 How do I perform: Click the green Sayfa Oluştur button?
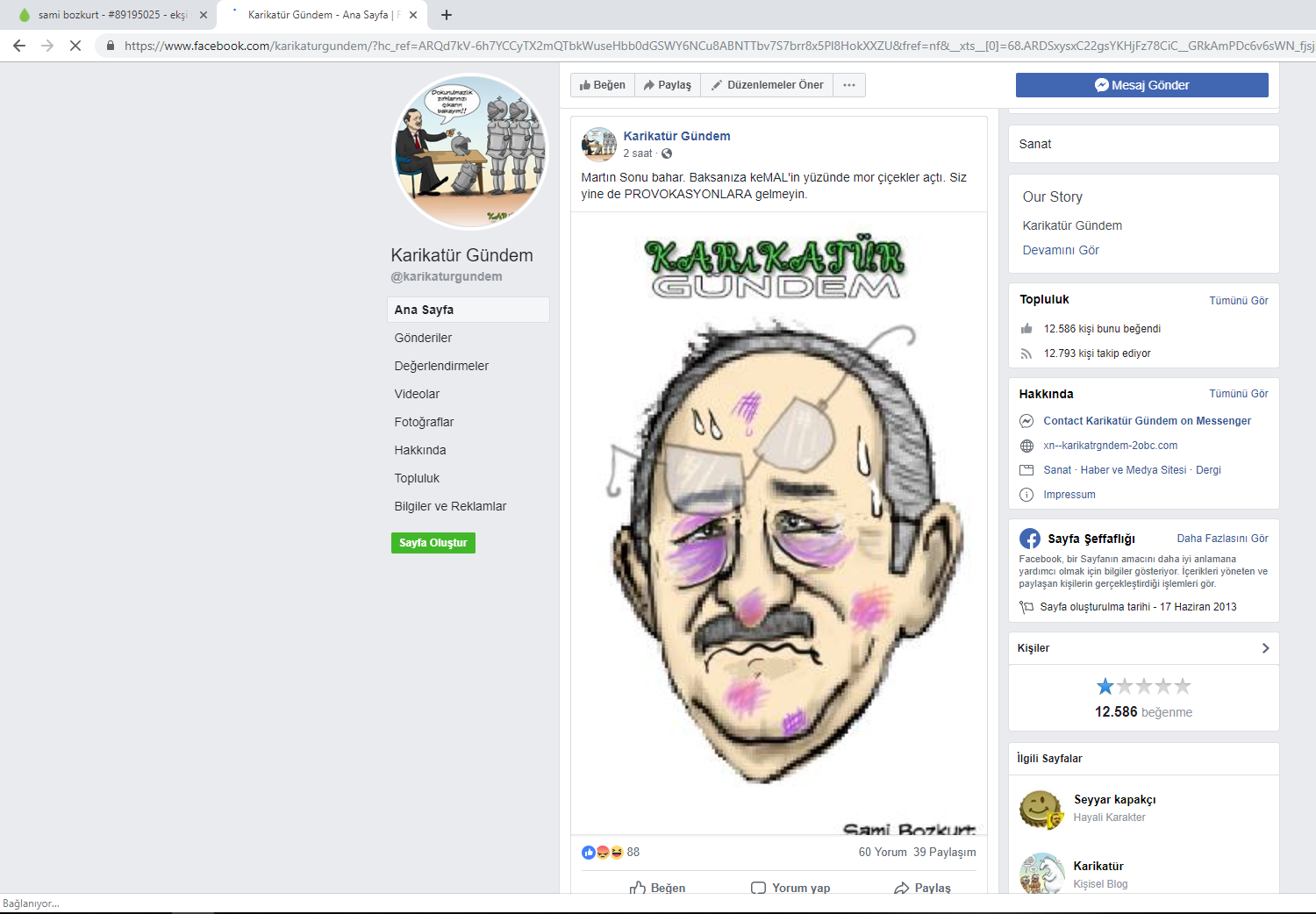click(433, 543)
